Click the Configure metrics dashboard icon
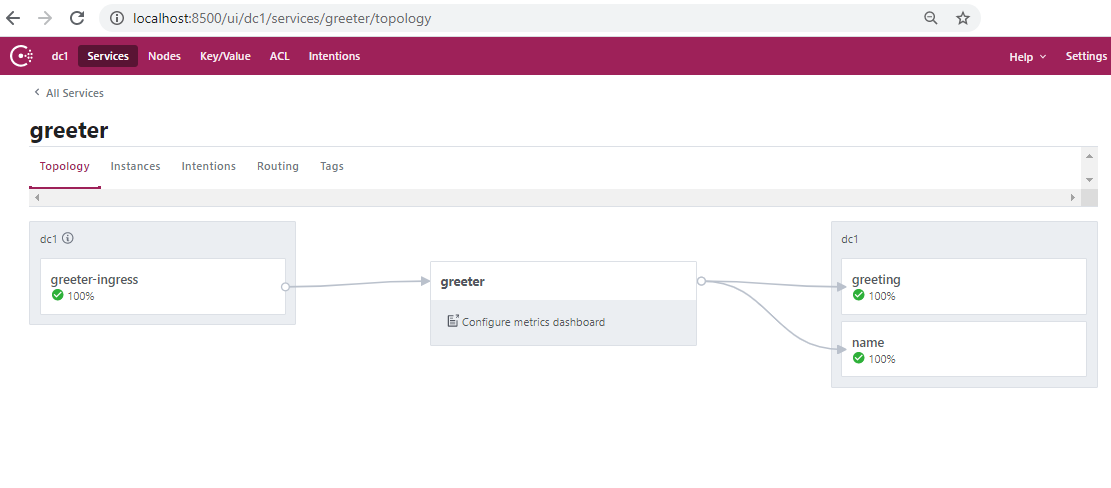The image size is (1111, 488). (x=453, y=321)
